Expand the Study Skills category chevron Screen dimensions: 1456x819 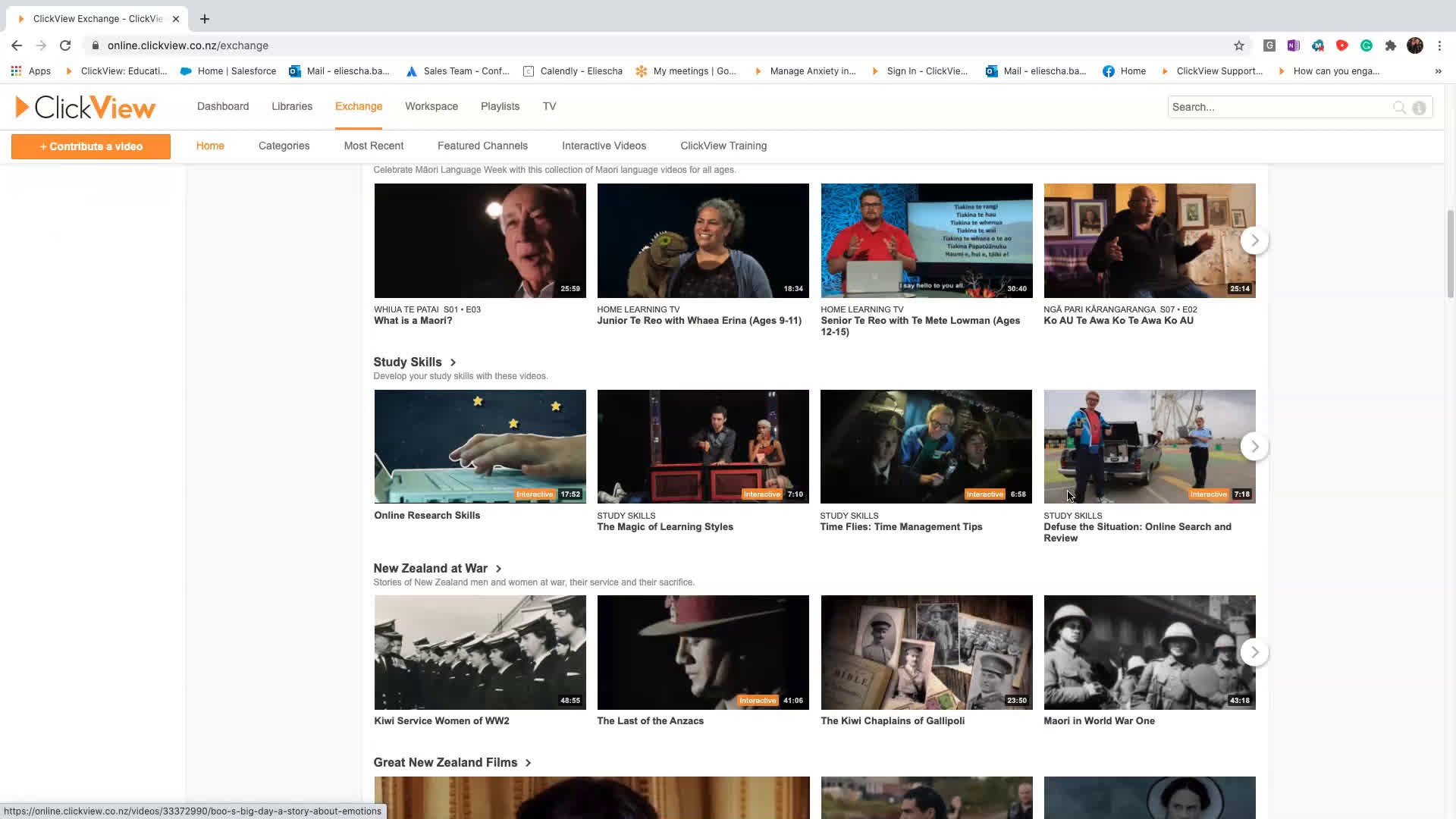click(x=453, y=362)
